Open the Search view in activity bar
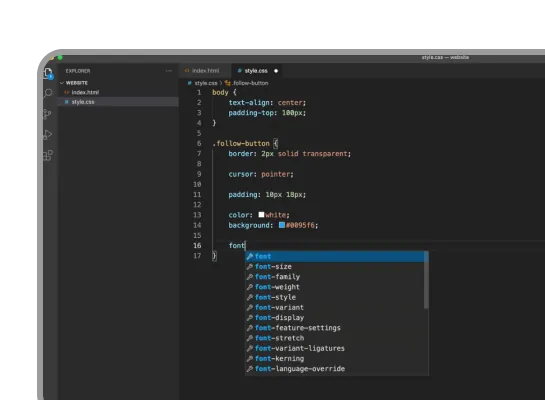The image size is (545, 400). 48,93
